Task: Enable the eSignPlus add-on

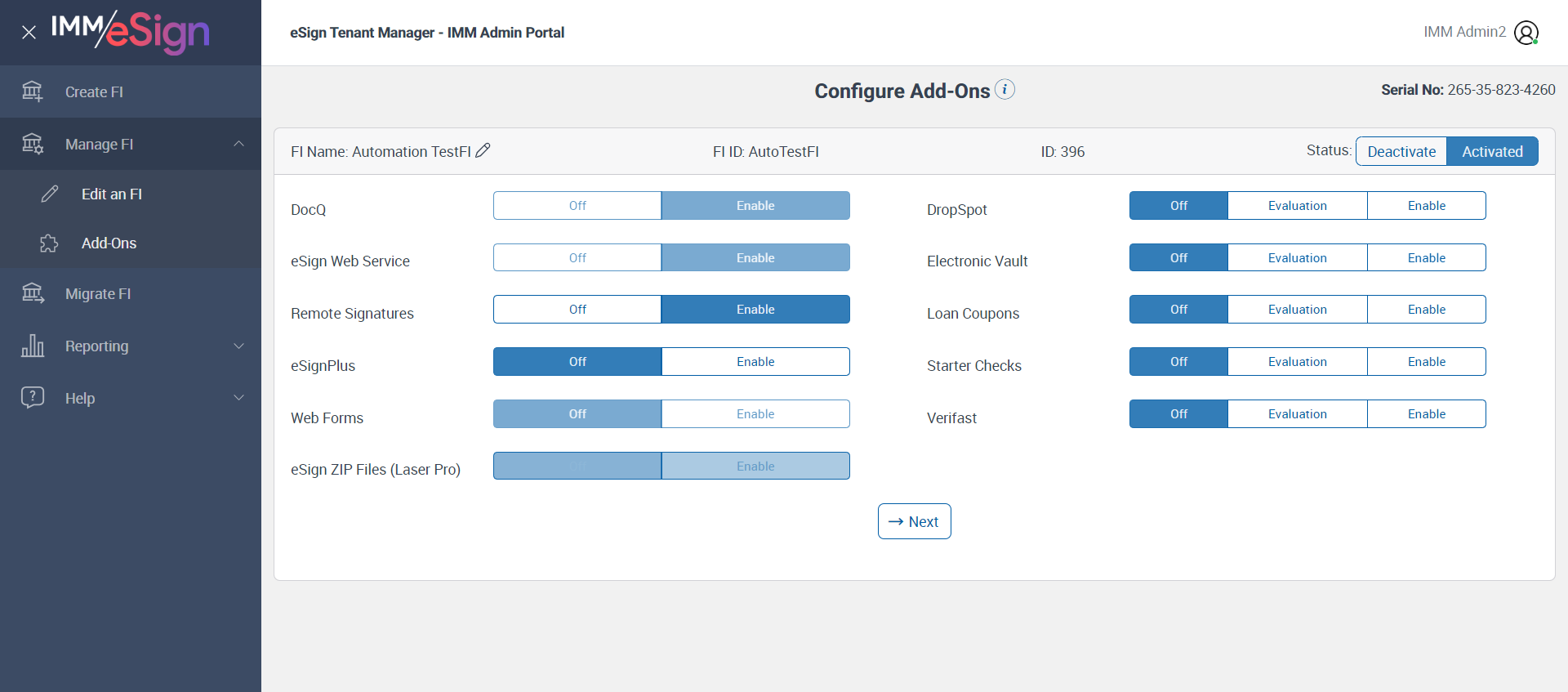Action: [755, 362]
